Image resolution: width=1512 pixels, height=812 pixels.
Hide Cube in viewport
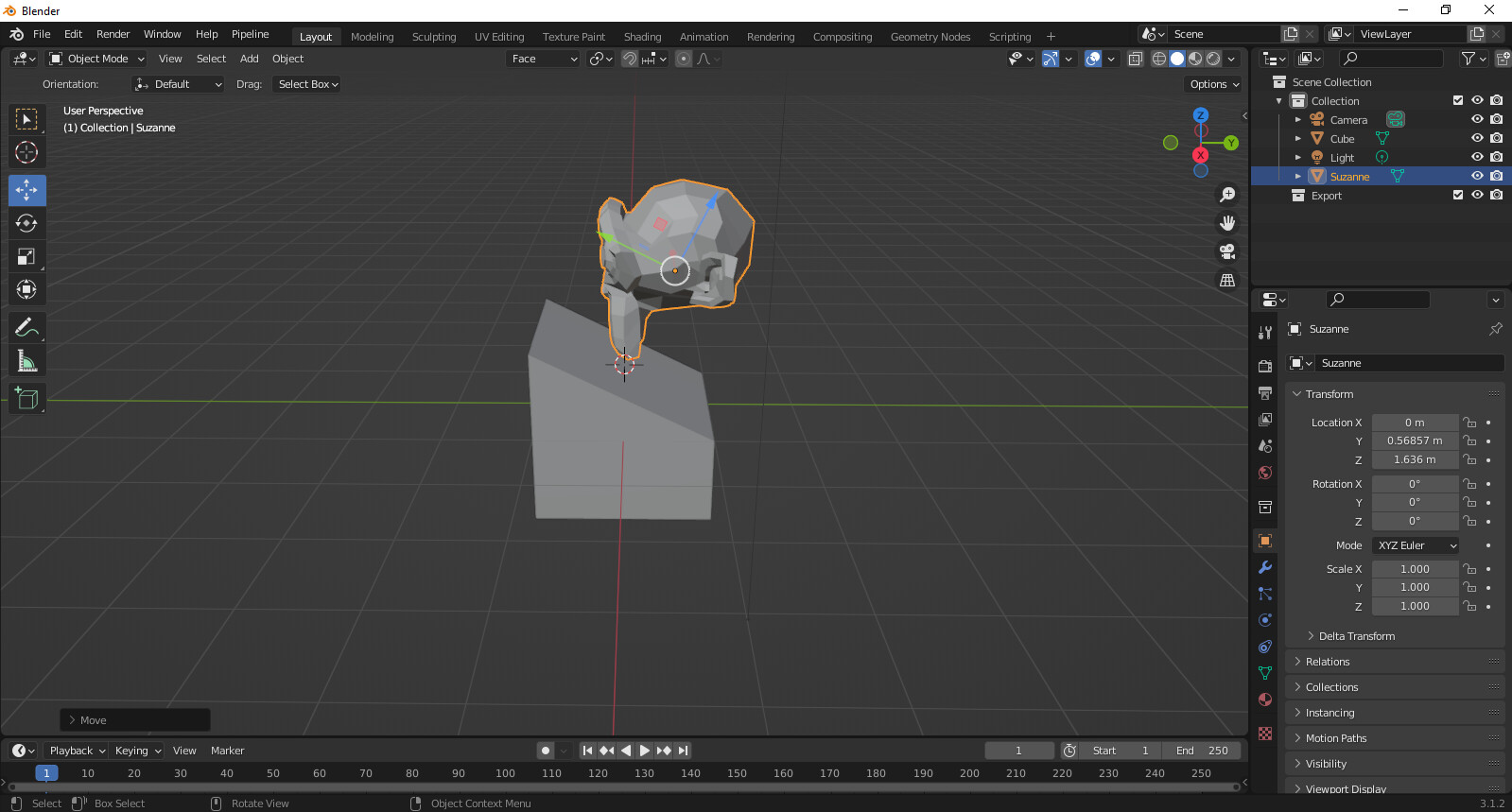[1477, 138]
